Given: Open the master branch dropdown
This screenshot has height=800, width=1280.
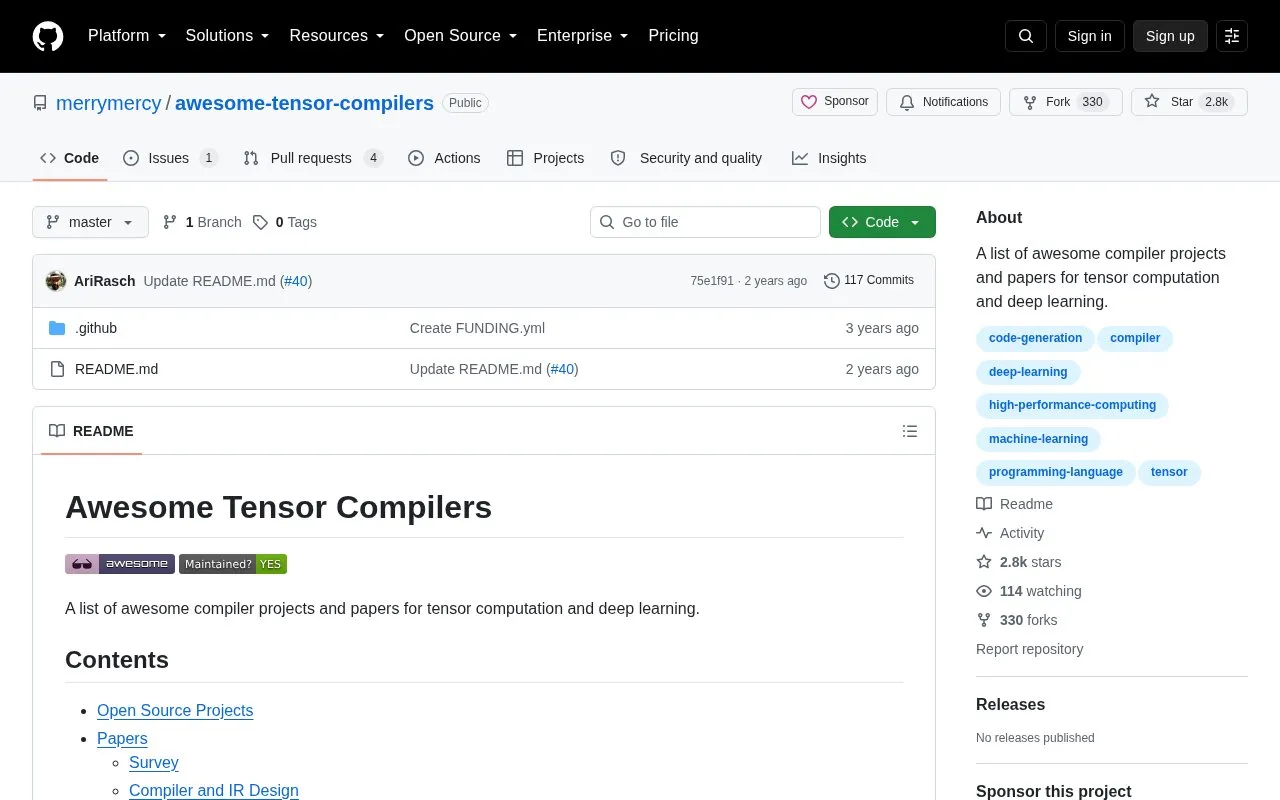Looking at the screenshot, I should point(90,222).
